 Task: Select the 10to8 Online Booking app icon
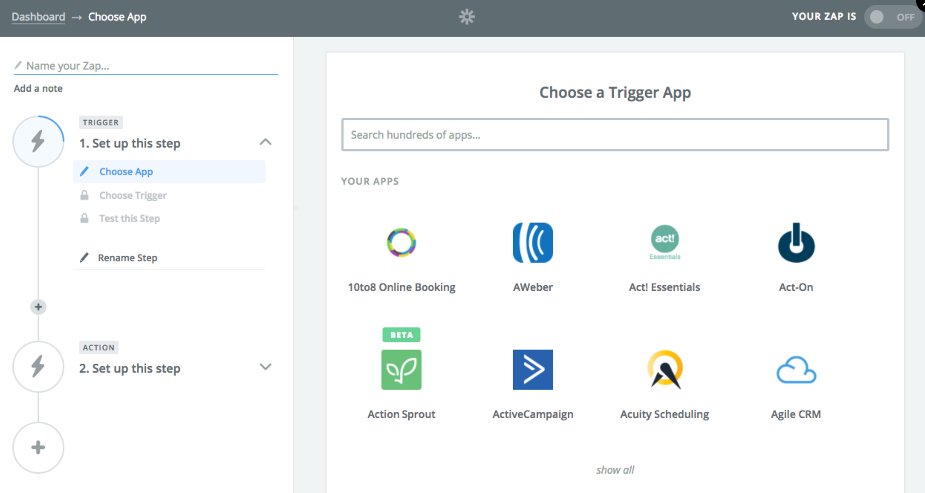click(x=401, y=242)
